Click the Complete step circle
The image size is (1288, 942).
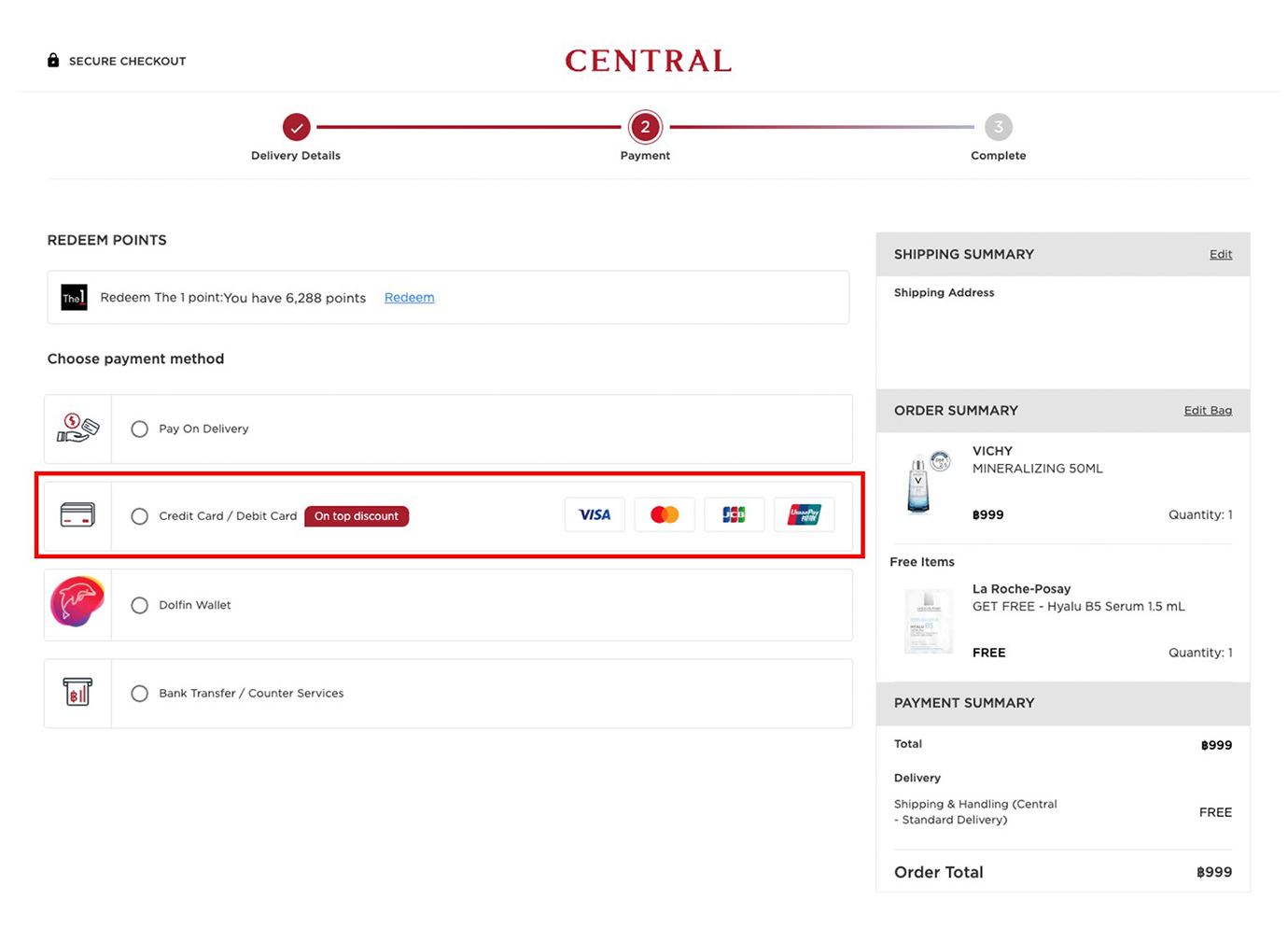[998, 127]
